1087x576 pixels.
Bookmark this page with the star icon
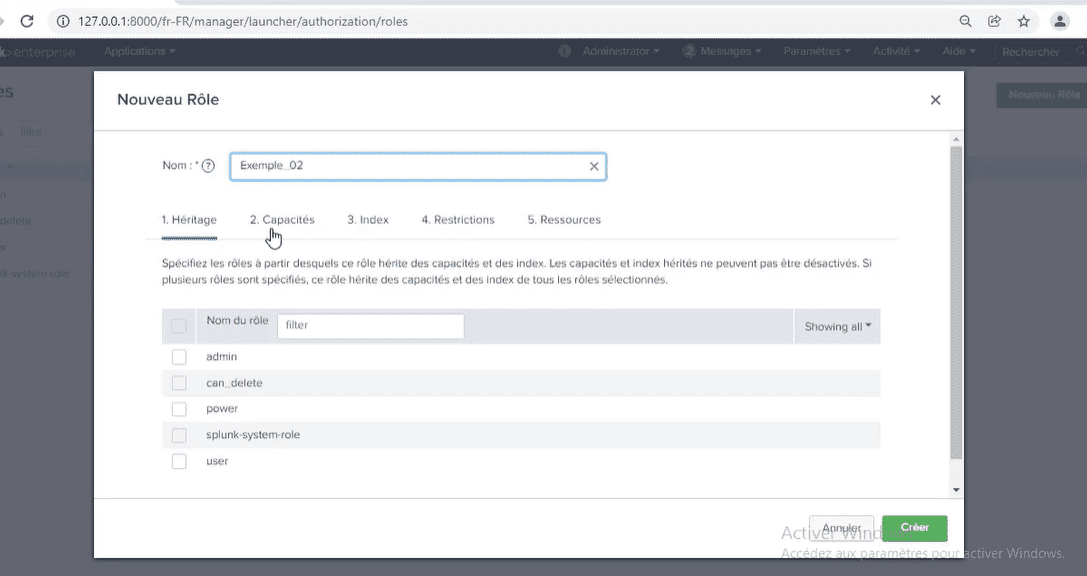click(1023, 21)
